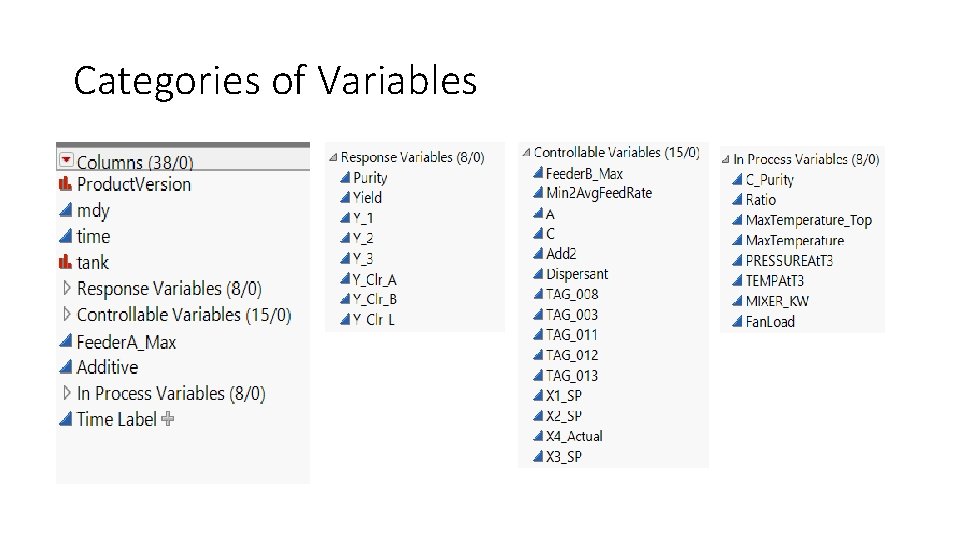Screen dimensions: 960x540
Task: Click the continuous icon beside Purity
Action: point(345,178)
